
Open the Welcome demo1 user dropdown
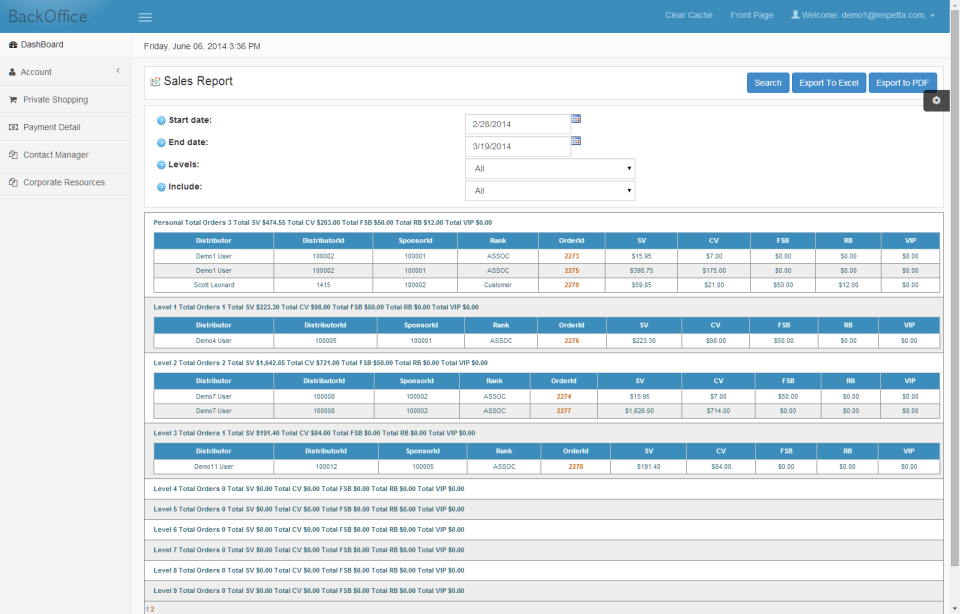pos(863,15)
